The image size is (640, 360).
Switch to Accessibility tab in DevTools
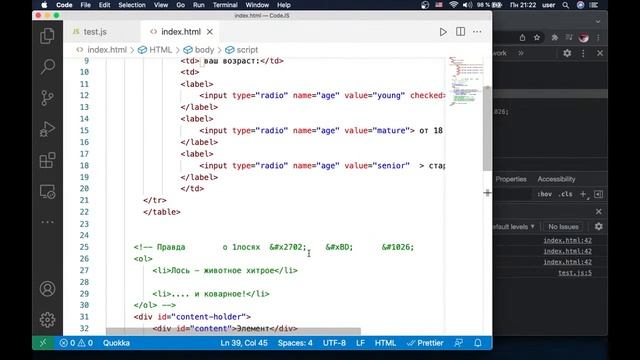[556, 179]
